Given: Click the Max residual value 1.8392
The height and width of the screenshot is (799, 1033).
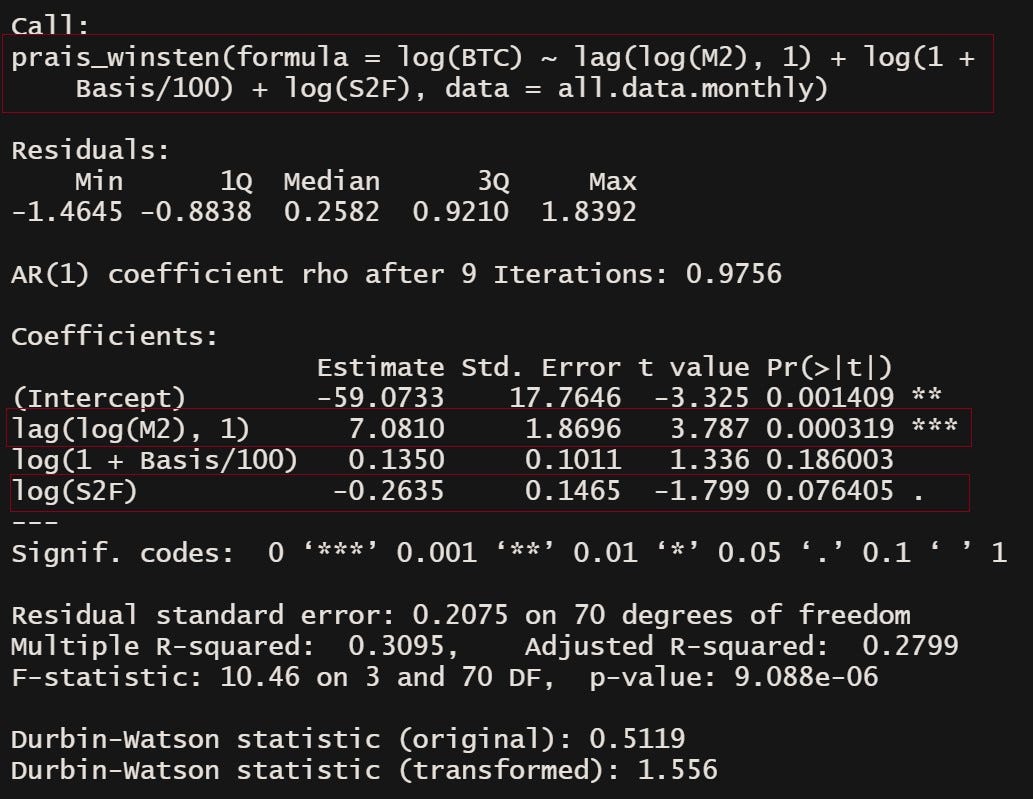Looking at the screenshot, I should [x=589, y=212].
